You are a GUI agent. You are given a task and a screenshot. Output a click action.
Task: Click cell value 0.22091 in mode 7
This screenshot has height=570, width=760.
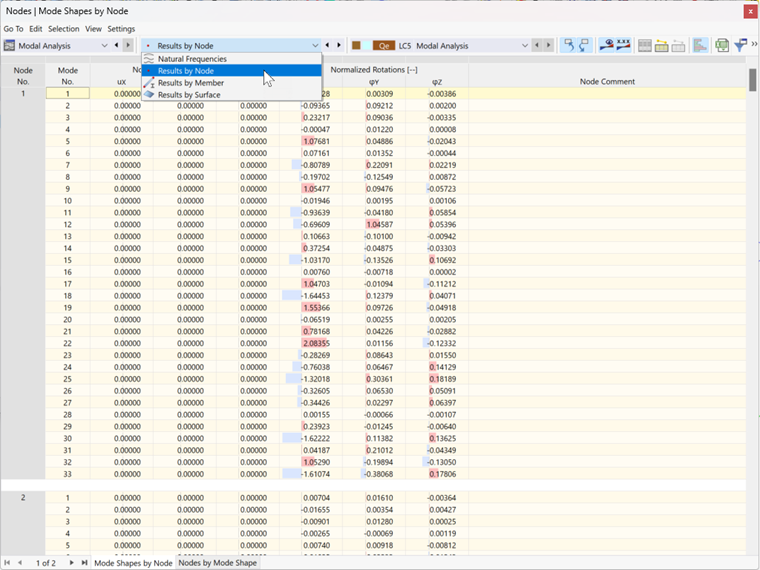tap(374, 165)
